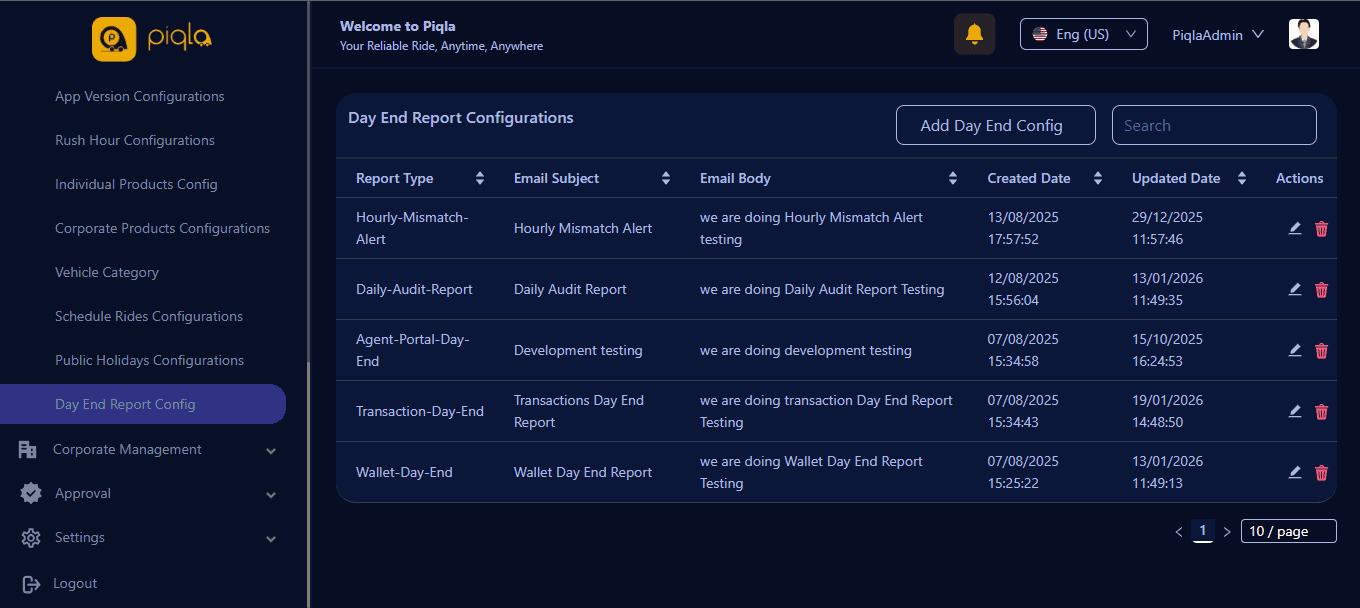This screenshot has width=1360, height=608.
Task: Open the Eng (US) language dropdown
Action: click(1083, 34)
